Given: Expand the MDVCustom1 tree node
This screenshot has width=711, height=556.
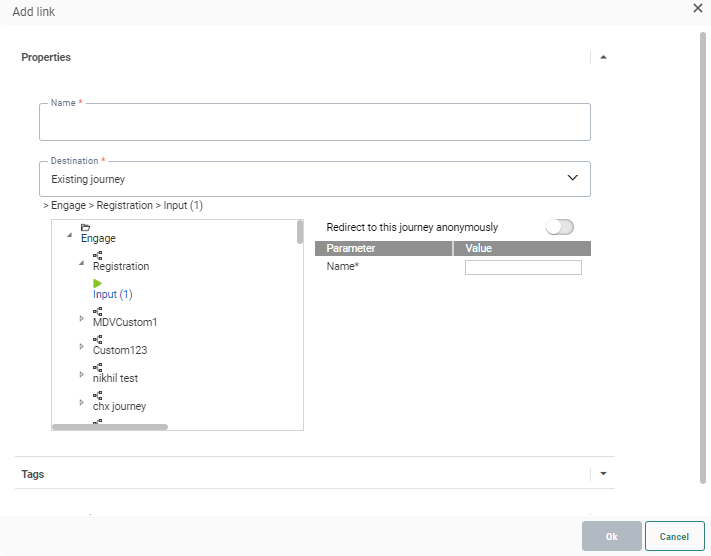Looking at the screenshot, I should (82, 319).
